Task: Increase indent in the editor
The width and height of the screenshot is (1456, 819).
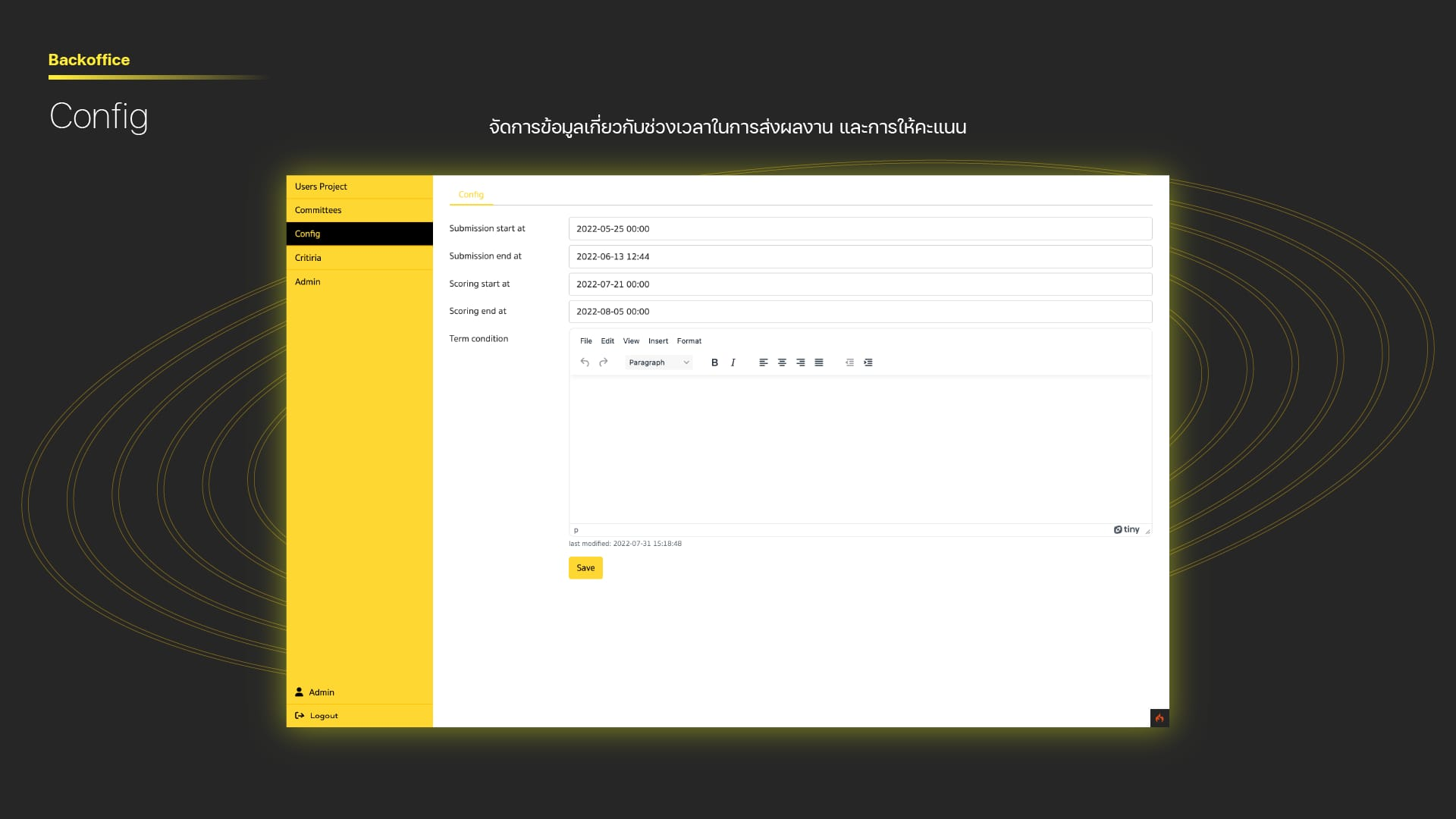Action: pos(868,362)
